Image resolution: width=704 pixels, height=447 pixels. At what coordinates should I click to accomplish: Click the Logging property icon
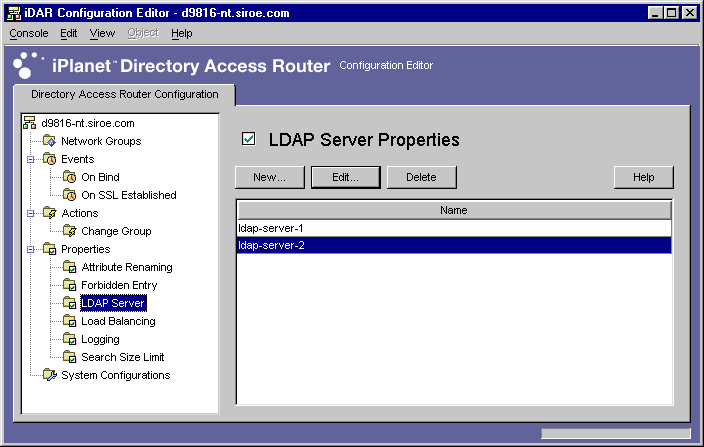pyautogui.click(x=70, y=339)
